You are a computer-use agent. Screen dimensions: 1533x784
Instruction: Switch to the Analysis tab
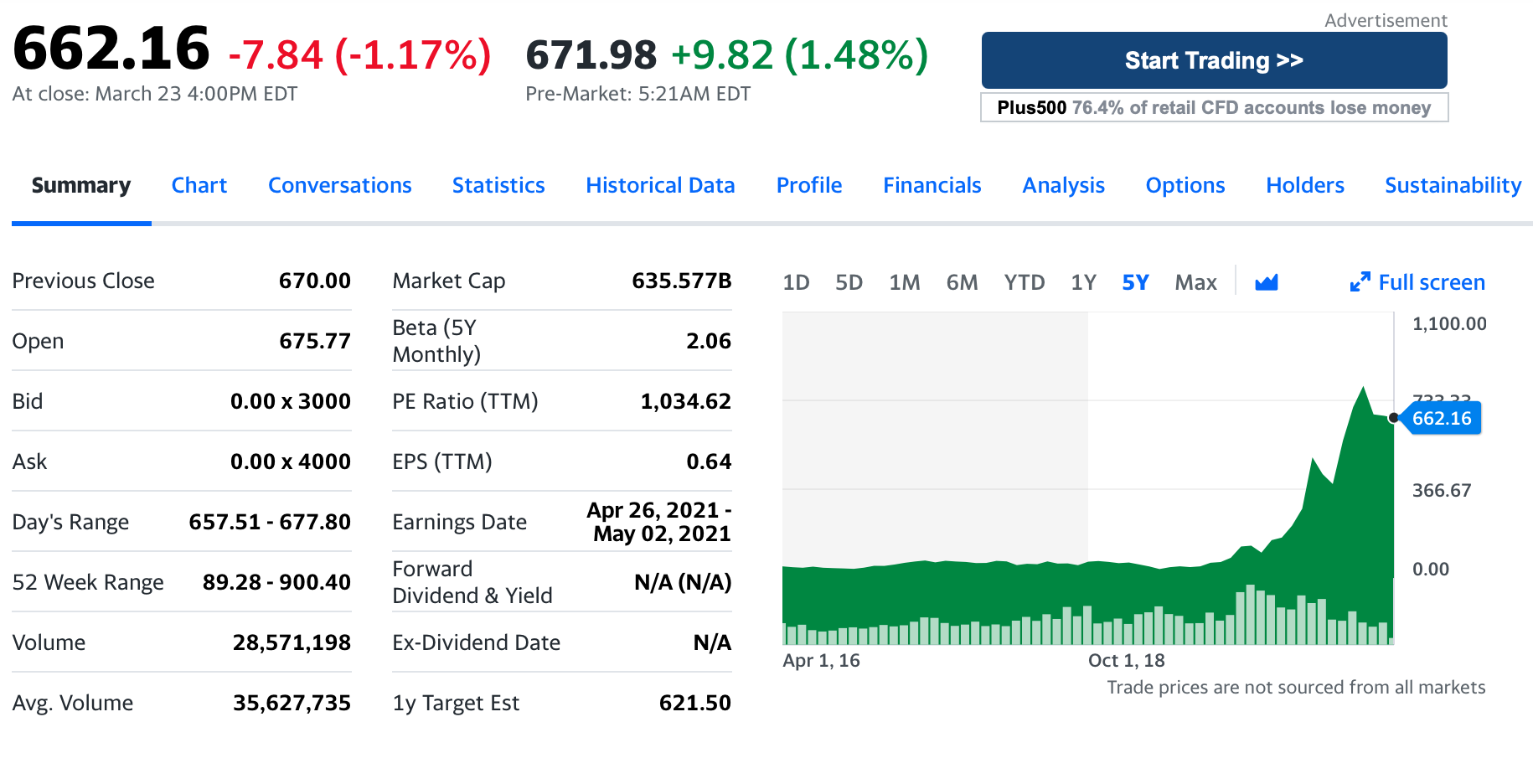(1064, 185)
